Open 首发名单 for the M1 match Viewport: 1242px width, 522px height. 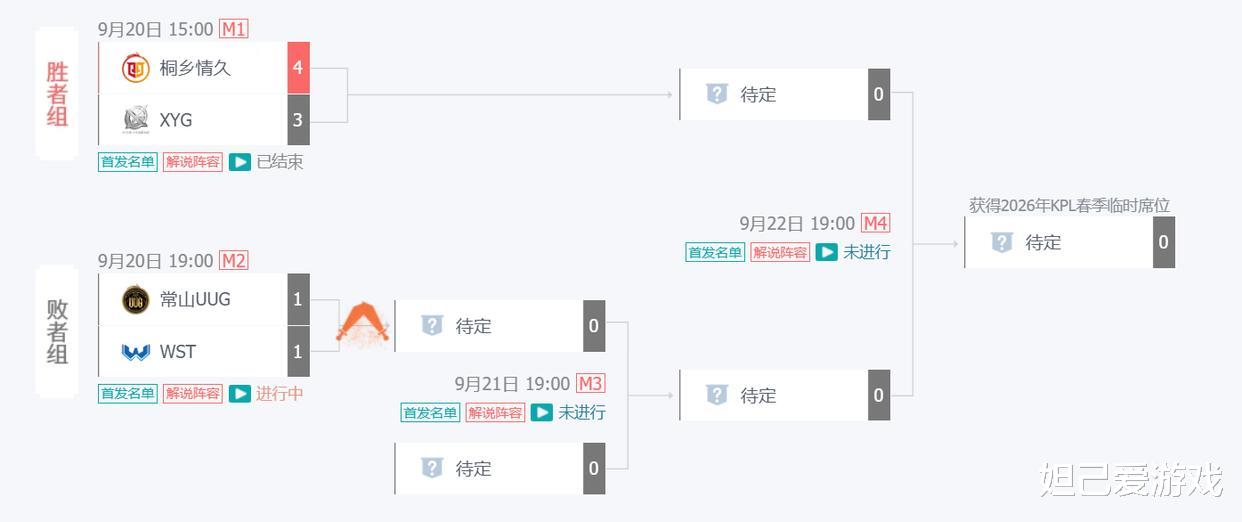coord(128,162)
